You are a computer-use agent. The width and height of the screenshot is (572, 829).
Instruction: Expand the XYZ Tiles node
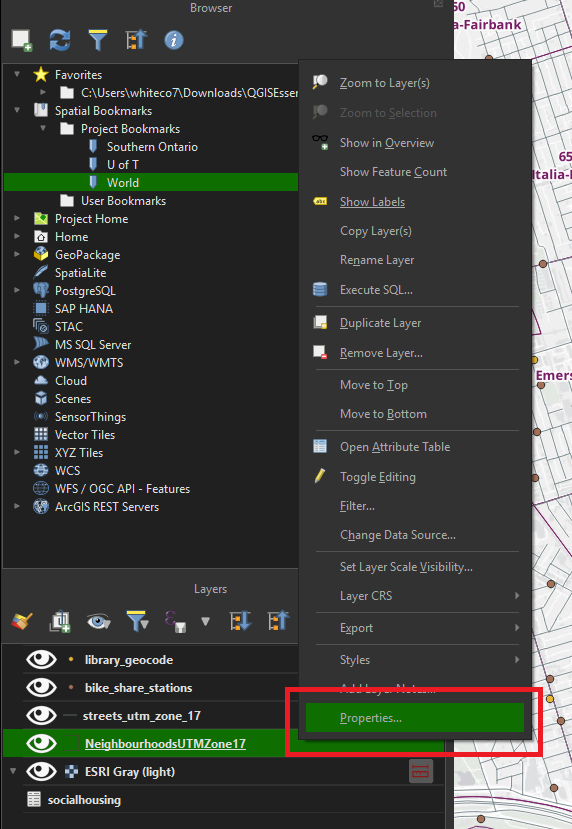point(17,452)
